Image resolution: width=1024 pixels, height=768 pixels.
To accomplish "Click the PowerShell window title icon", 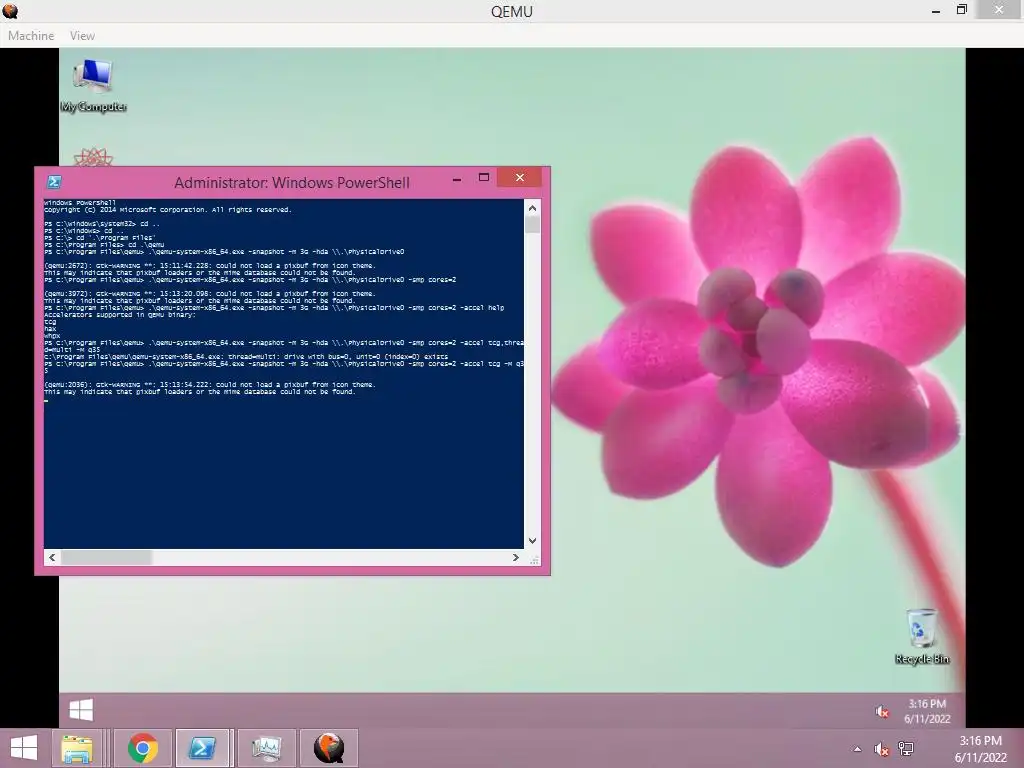I will pyautogui.click(x=54, y=182).
